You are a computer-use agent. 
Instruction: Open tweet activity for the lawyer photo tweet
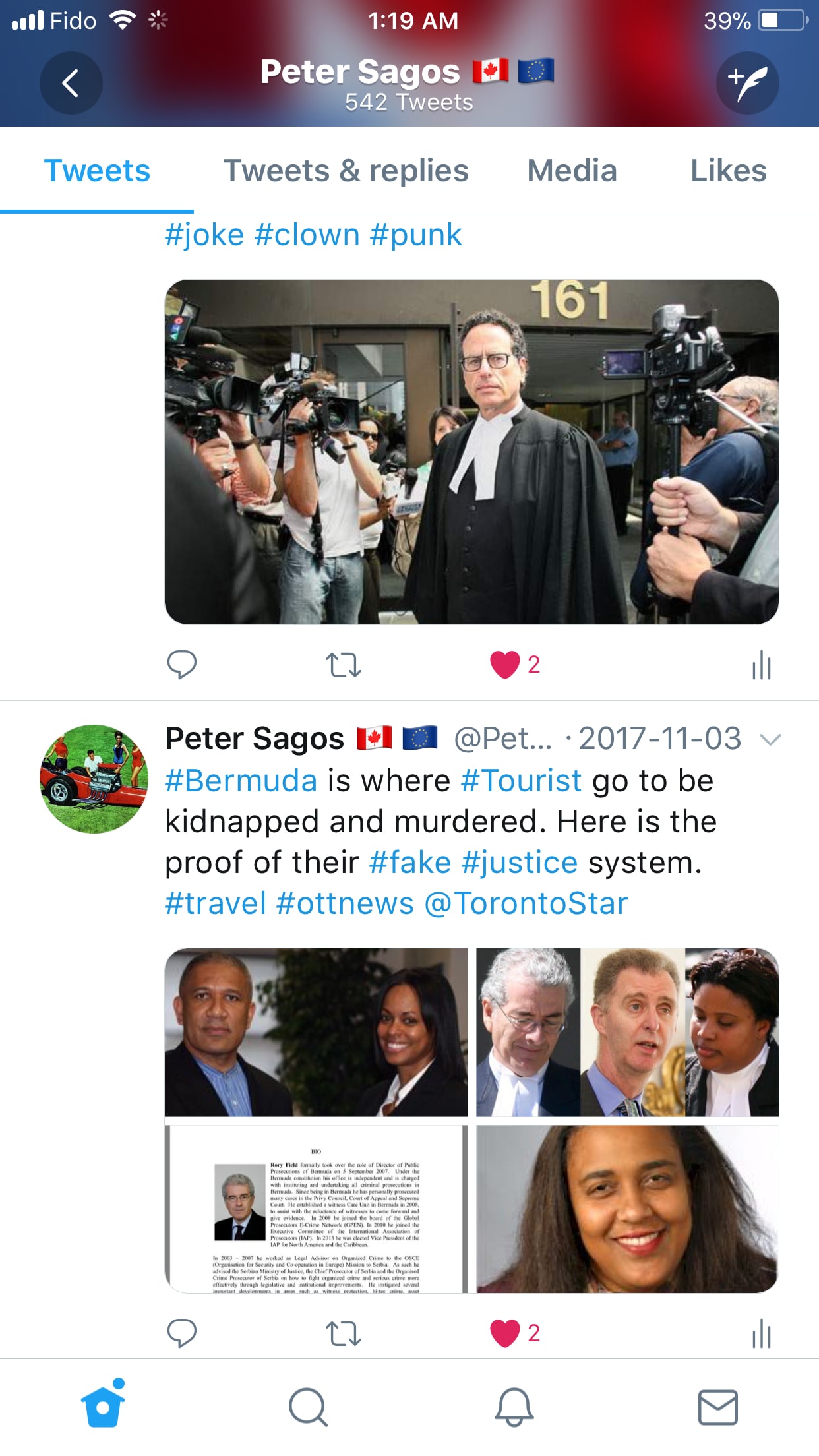point(761,665)
